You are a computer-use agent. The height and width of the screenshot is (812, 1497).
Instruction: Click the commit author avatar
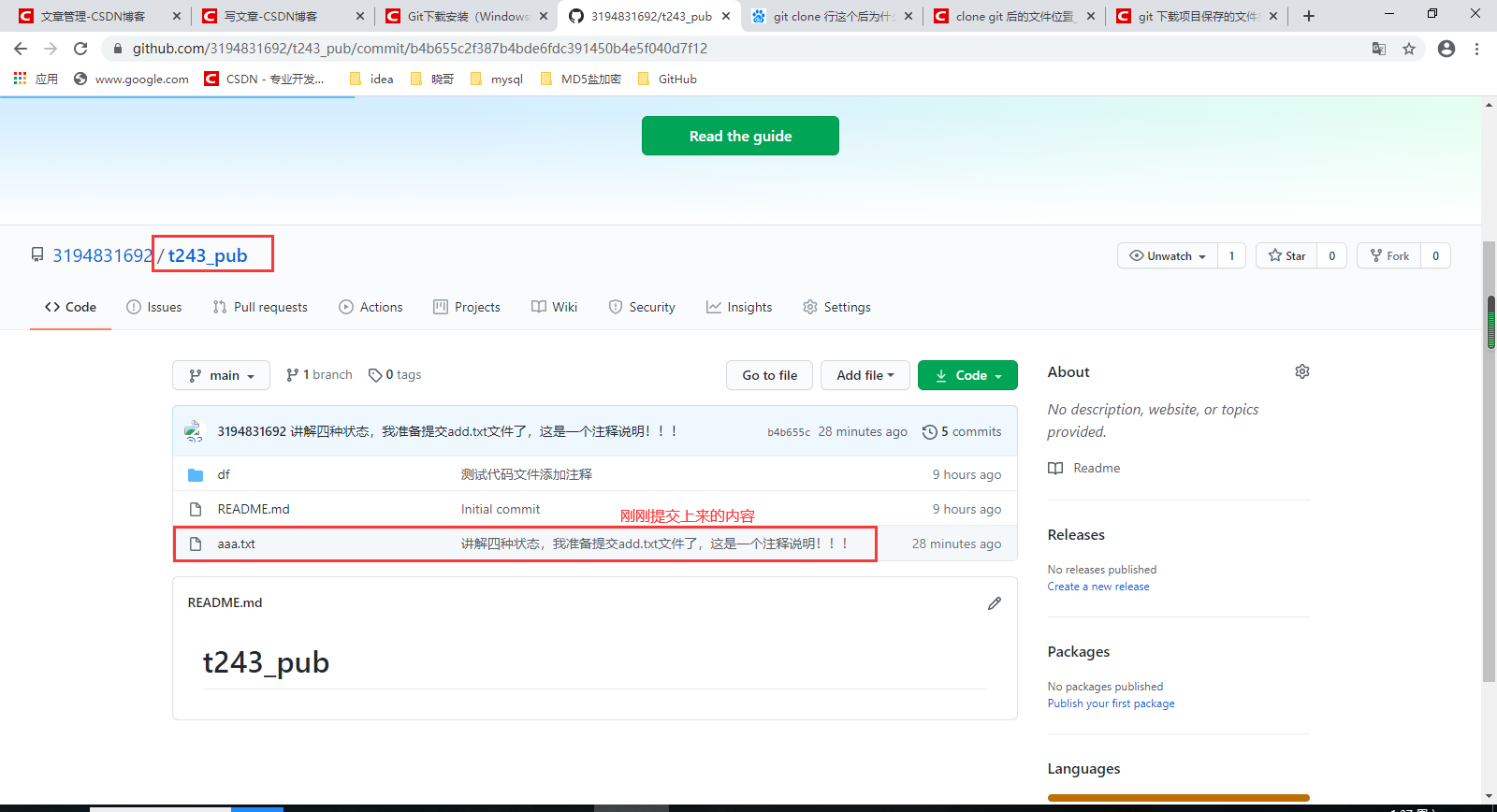coord(194,431)
